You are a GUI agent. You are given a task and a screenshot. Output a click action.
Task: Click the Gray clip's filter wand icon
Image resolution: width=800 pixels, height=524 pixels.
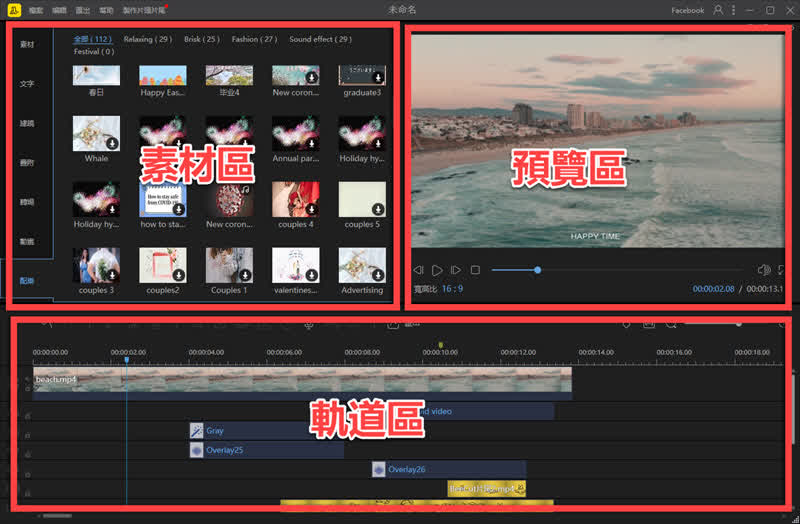[x=196, y=431]
